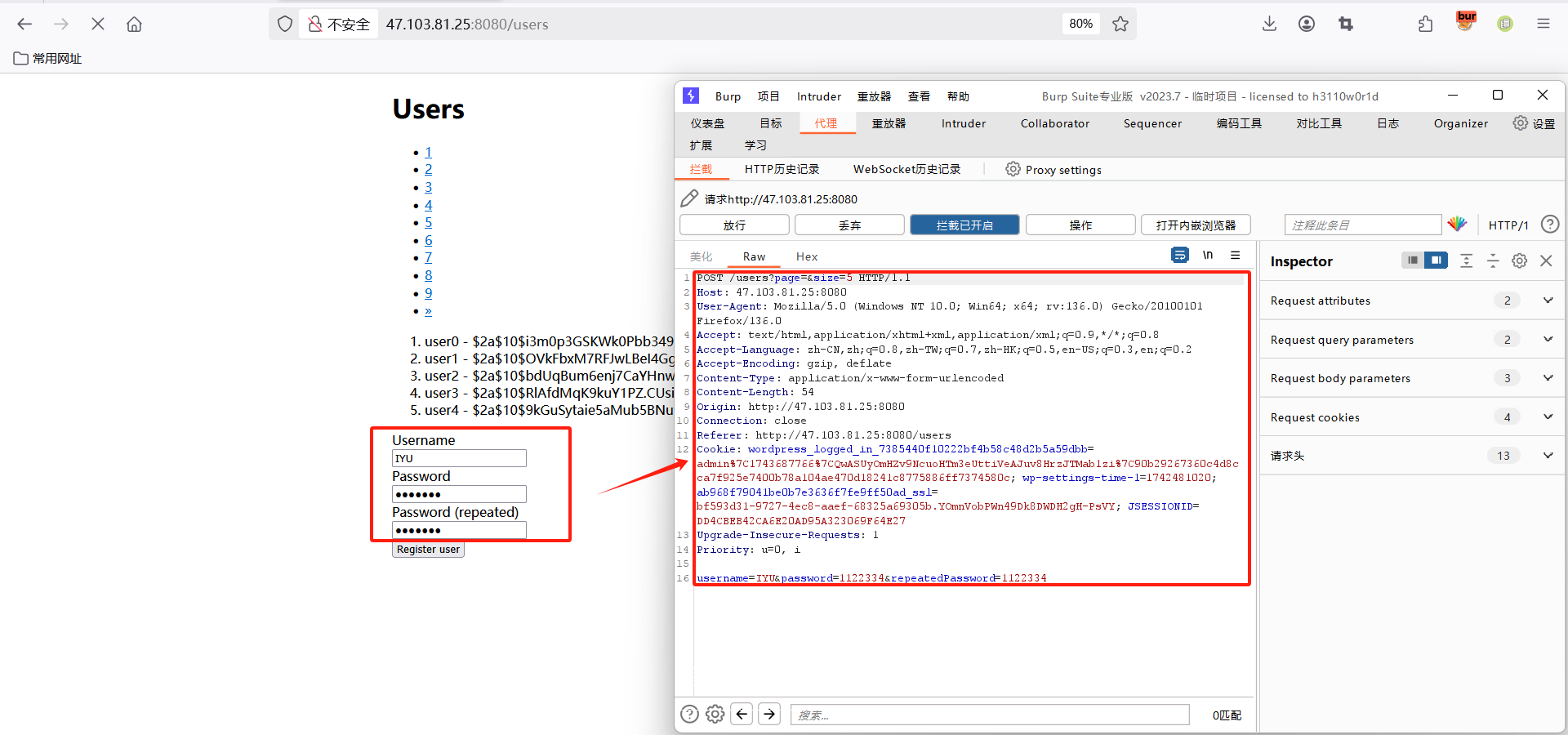The height and width of the screenshot is (735, 1568).
Task: Pick highlight color with rainbow icon
Action: (1457, 224)
